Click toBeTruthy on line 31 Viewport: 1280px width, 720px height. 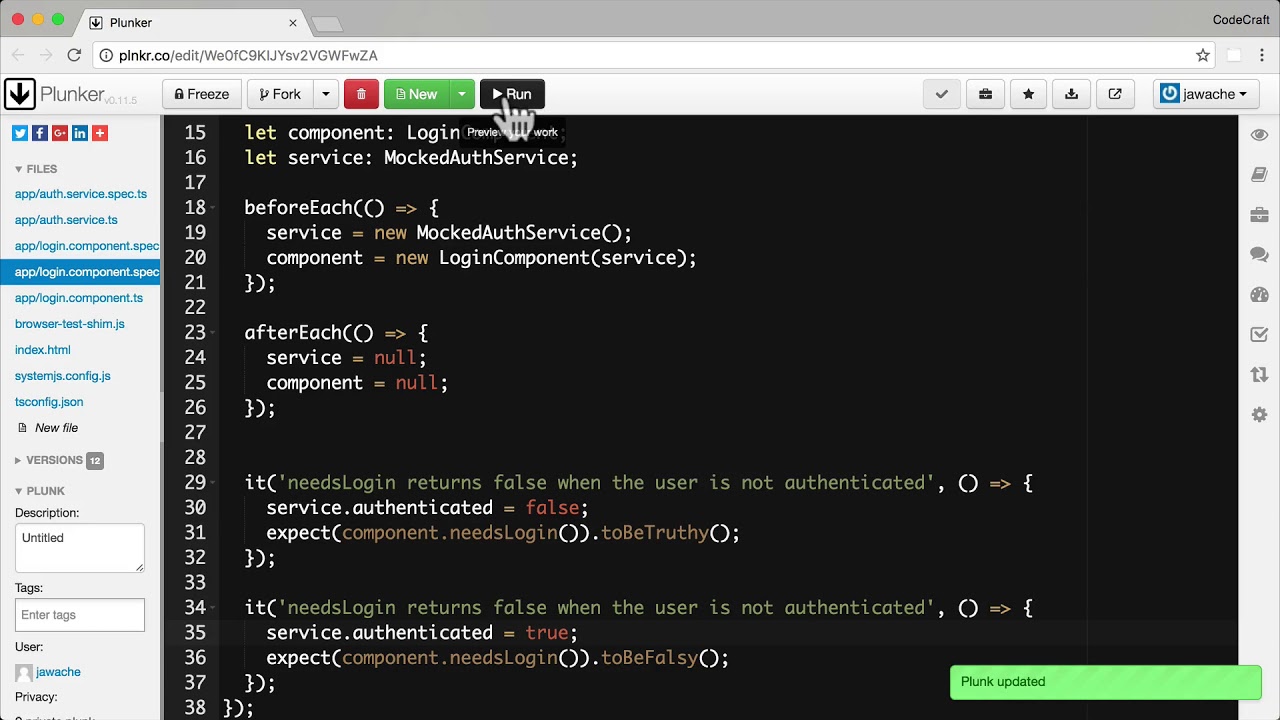pos(654,533)
